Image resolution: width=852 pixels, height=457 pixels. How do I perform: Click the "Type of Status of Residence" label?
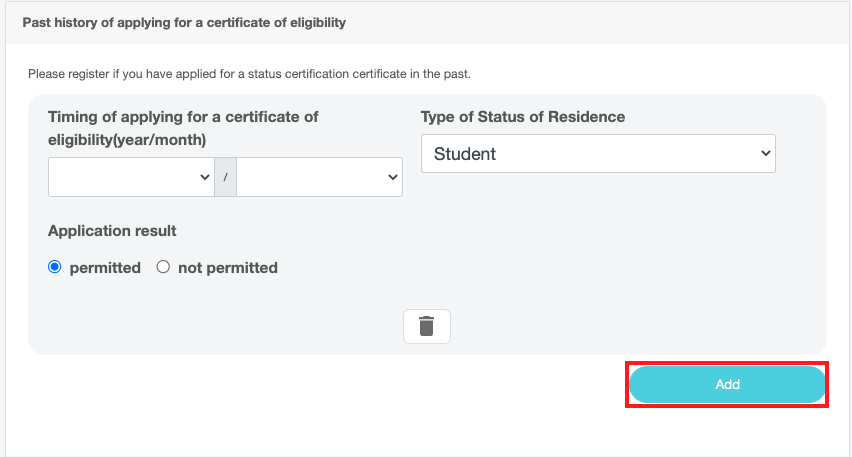523,117
